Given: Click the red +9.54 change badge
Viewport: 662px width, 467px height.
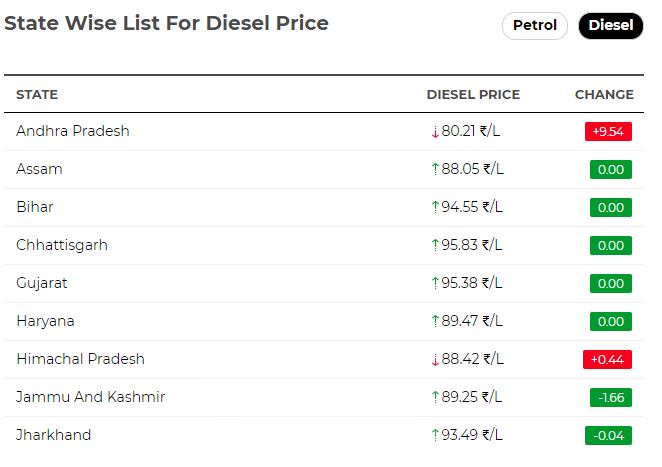Looking at the screenshot, I should point(608,131).
